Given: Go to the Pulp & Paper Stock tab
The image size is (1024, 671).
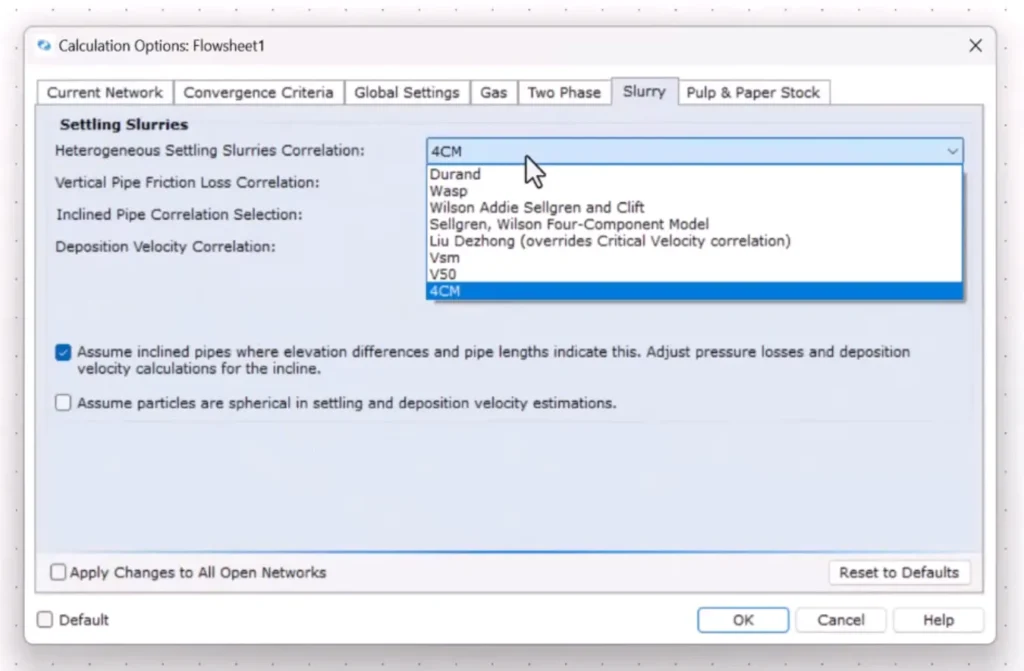Looking at the screenshot, I should [752, 92].
